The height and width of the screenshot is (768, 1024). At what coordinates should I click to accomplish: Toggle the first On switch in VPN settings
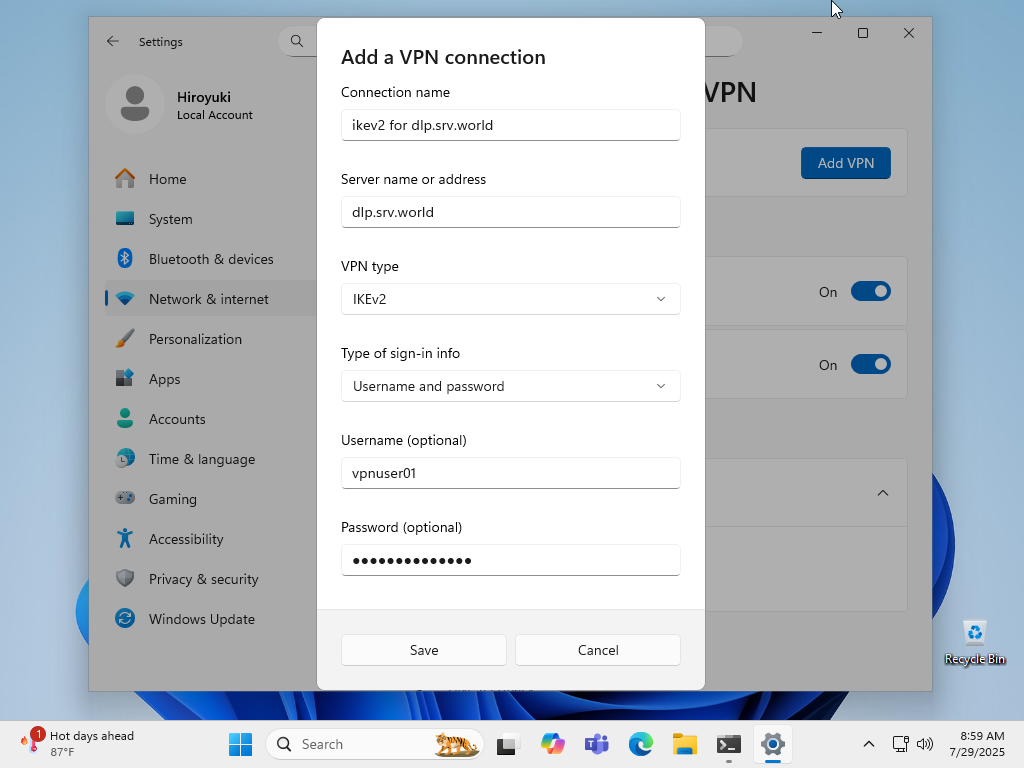[x=871, y=291]
